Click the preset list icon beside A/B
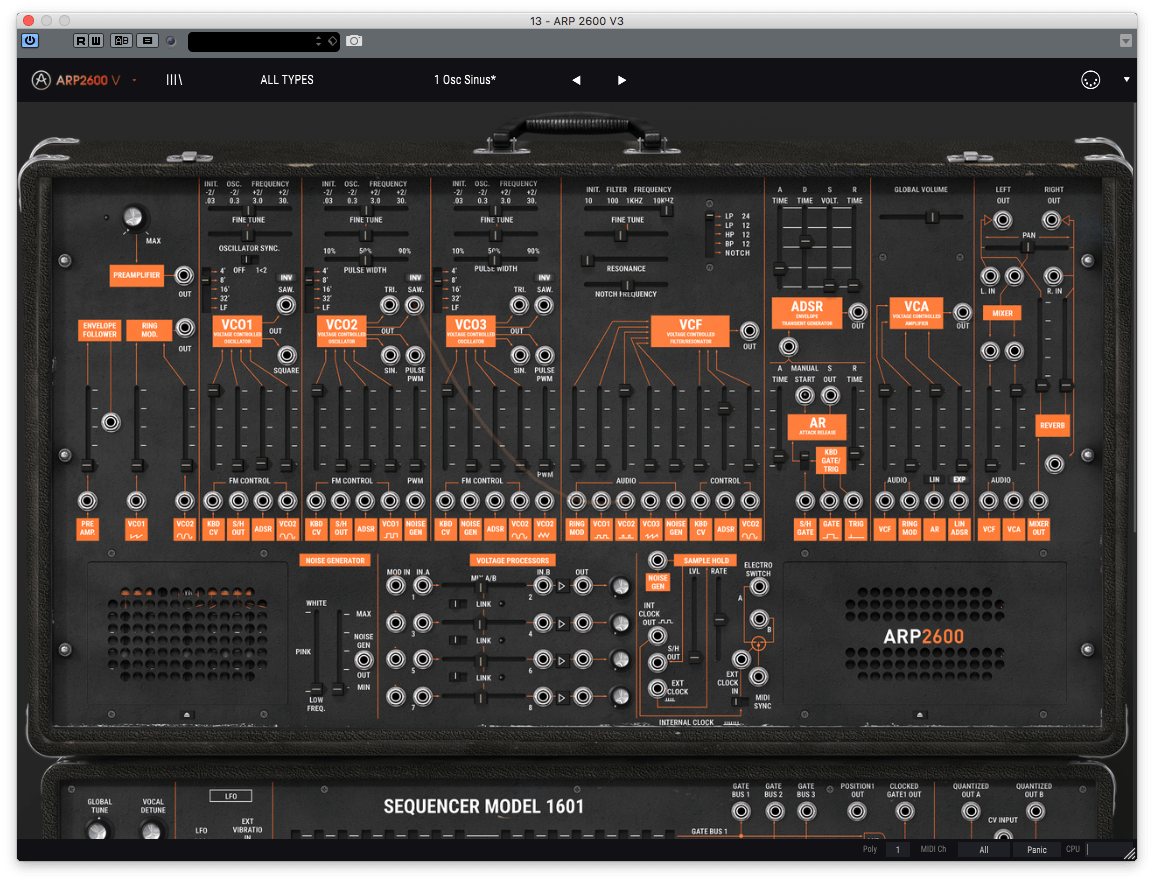 (x=147, y=40)
